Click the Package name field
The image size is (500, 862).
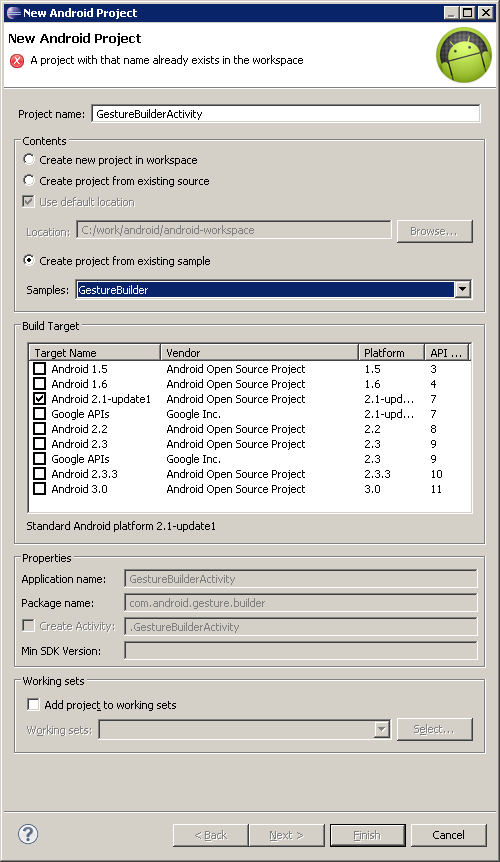301,603
